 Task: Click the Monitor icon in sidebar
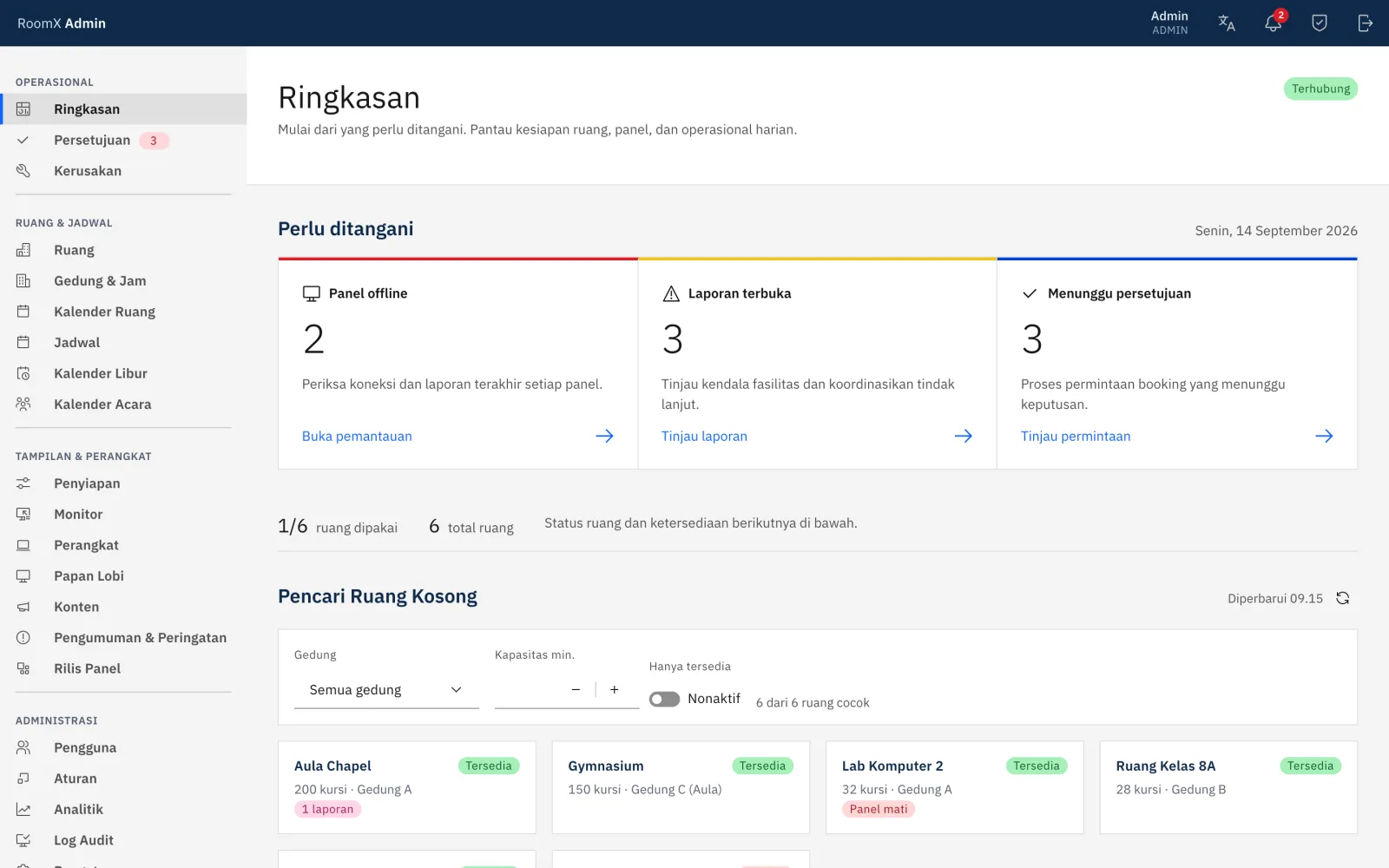tap(23, 515)
